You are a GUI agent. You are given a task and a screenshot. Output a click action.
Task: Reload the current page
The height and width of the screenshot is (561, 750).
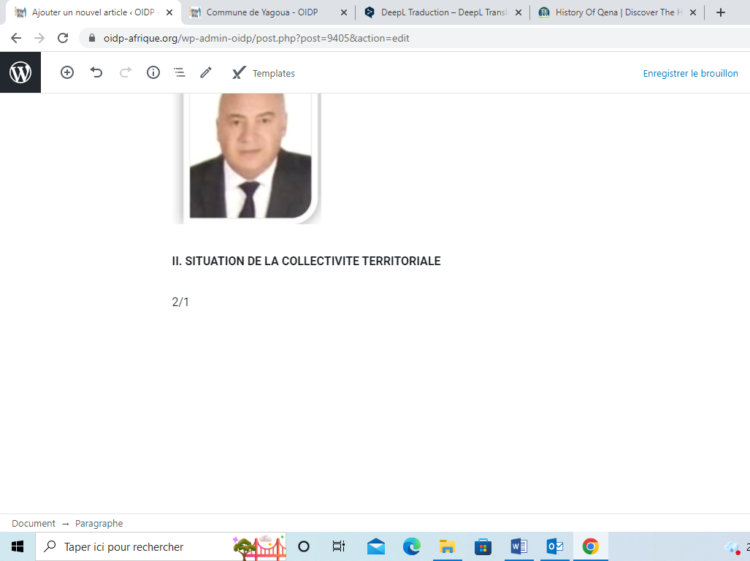tap(63, 38)
